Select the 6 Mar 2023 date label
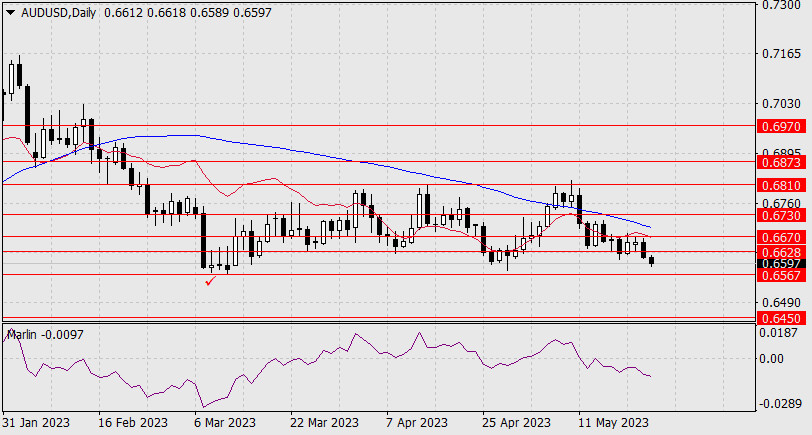This screenshot has width=812, height=435. (224, 423)
